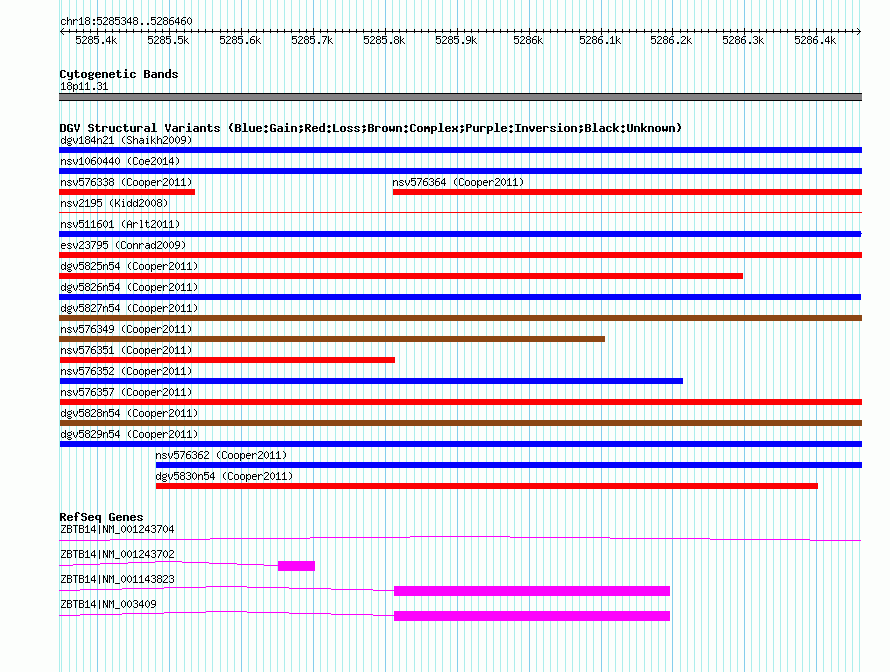Select the red bar under nsv576357

coord(460,402)
